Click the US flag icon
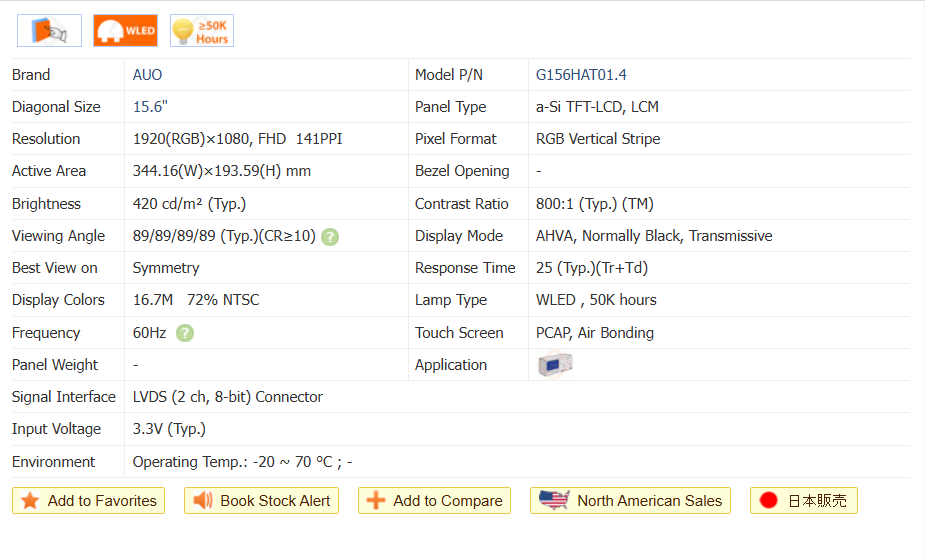The image size is (932, 559). [553, 500]
